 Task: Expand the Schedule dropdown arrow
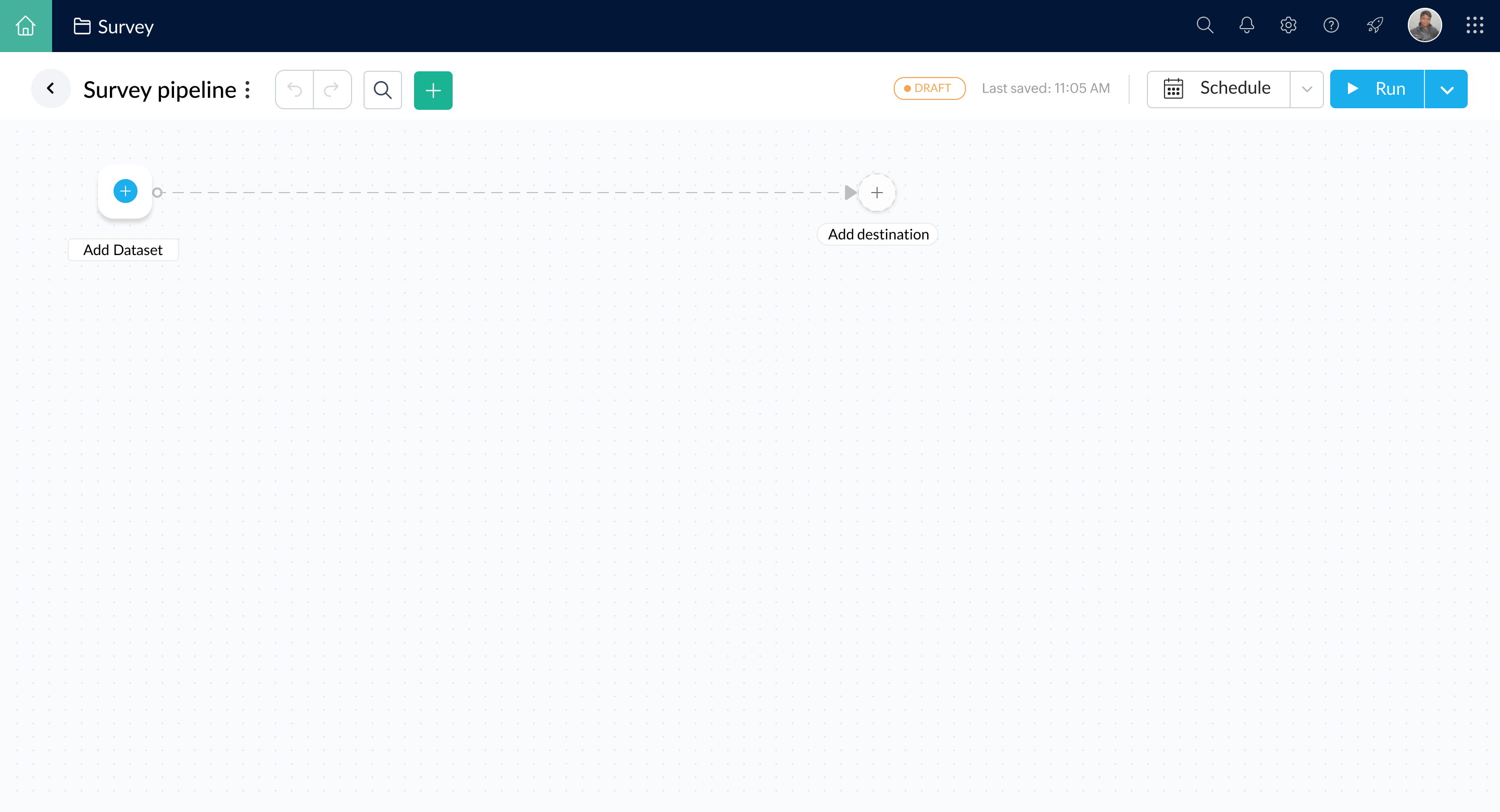pos(1307,89)
